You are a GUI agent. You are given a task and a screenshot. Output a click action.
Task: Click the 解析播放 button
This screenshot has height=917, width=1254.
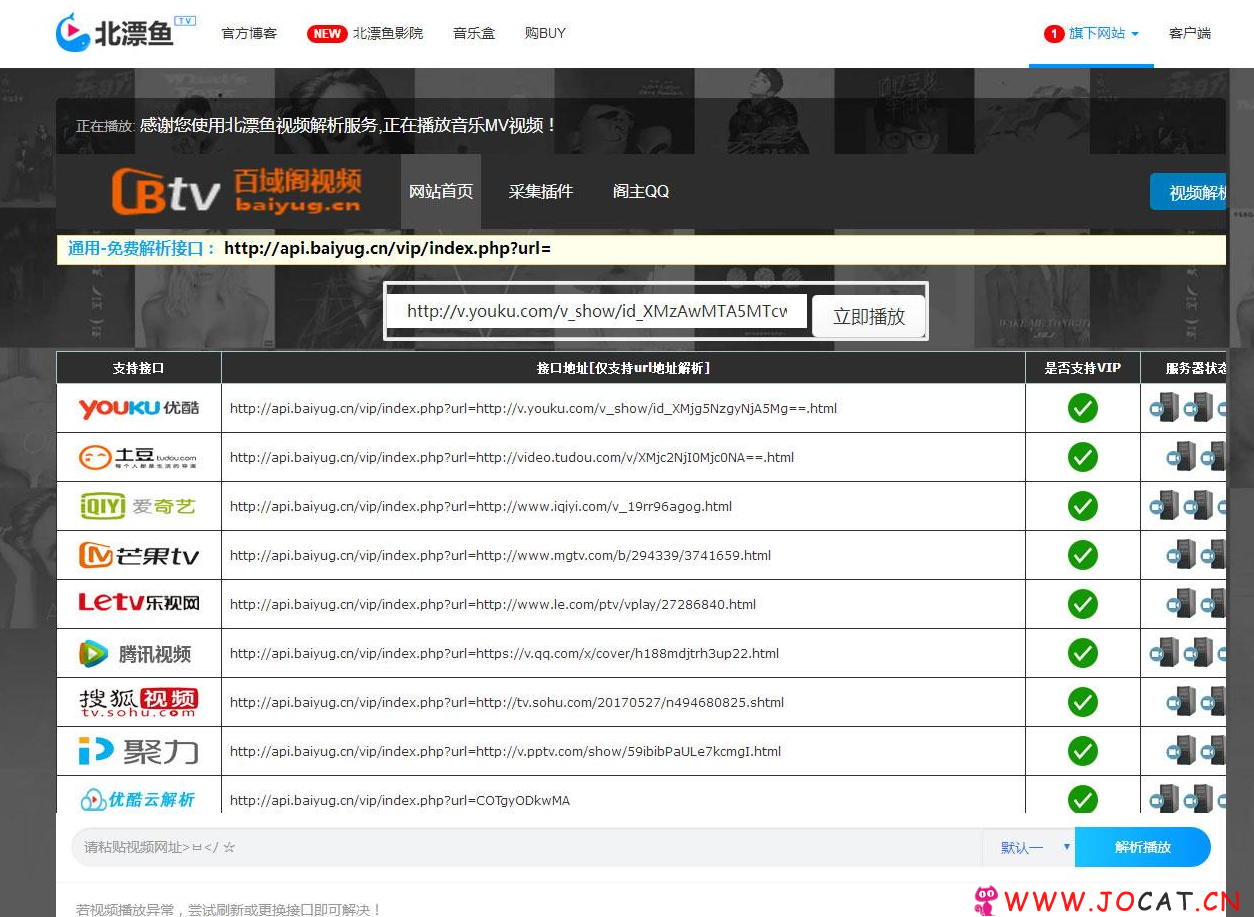point(1143,847)
